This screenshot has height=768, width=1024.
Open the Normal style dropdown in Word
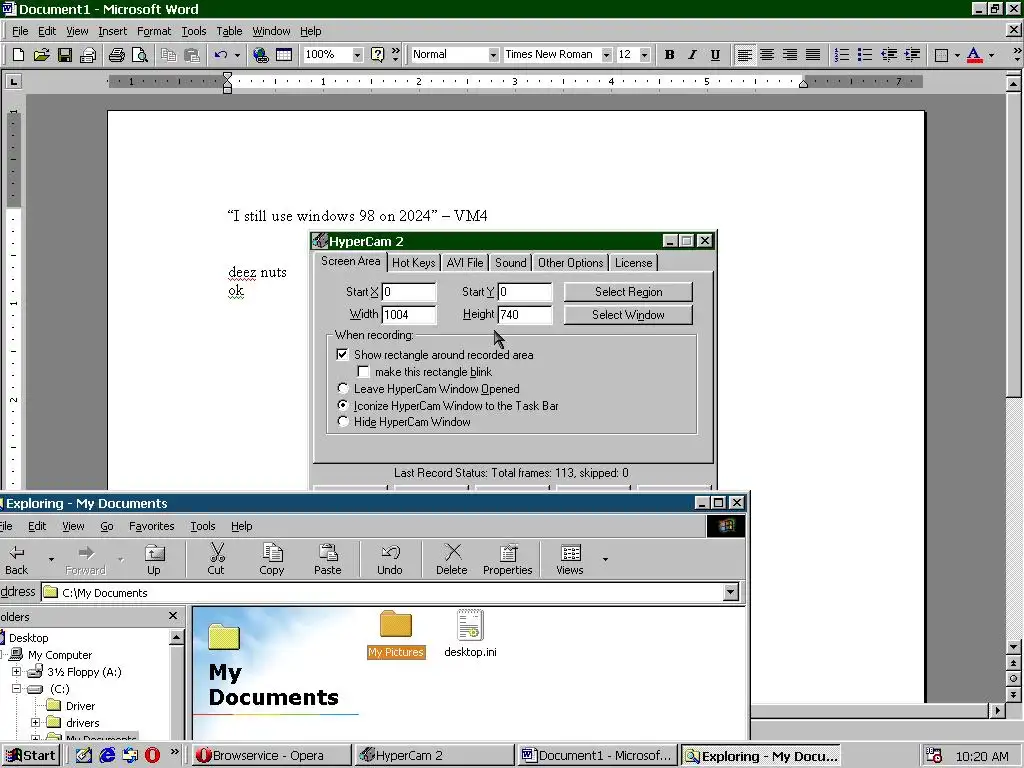[x=493, y=55]
